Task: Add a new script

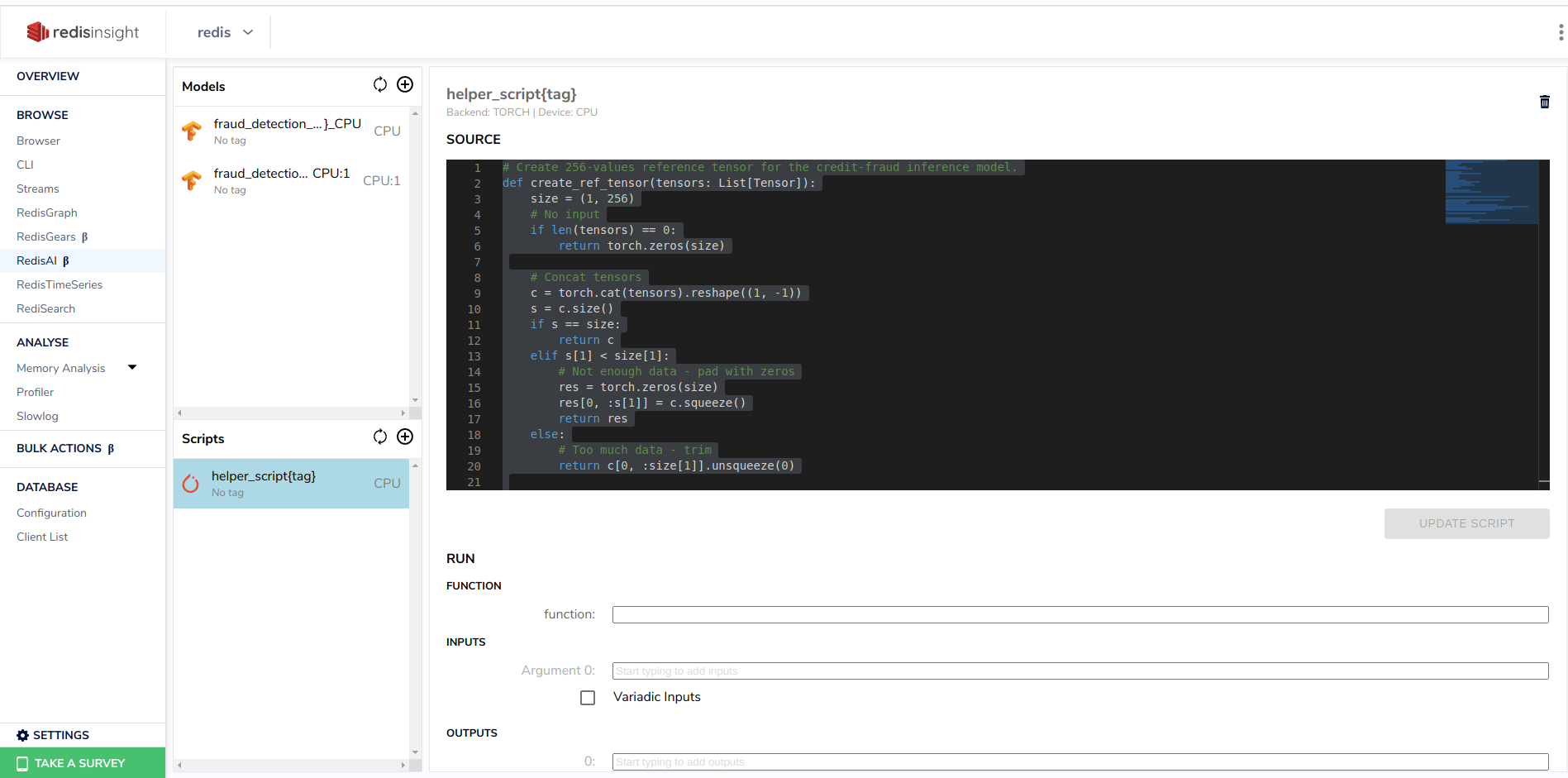Action: point(405,437)
